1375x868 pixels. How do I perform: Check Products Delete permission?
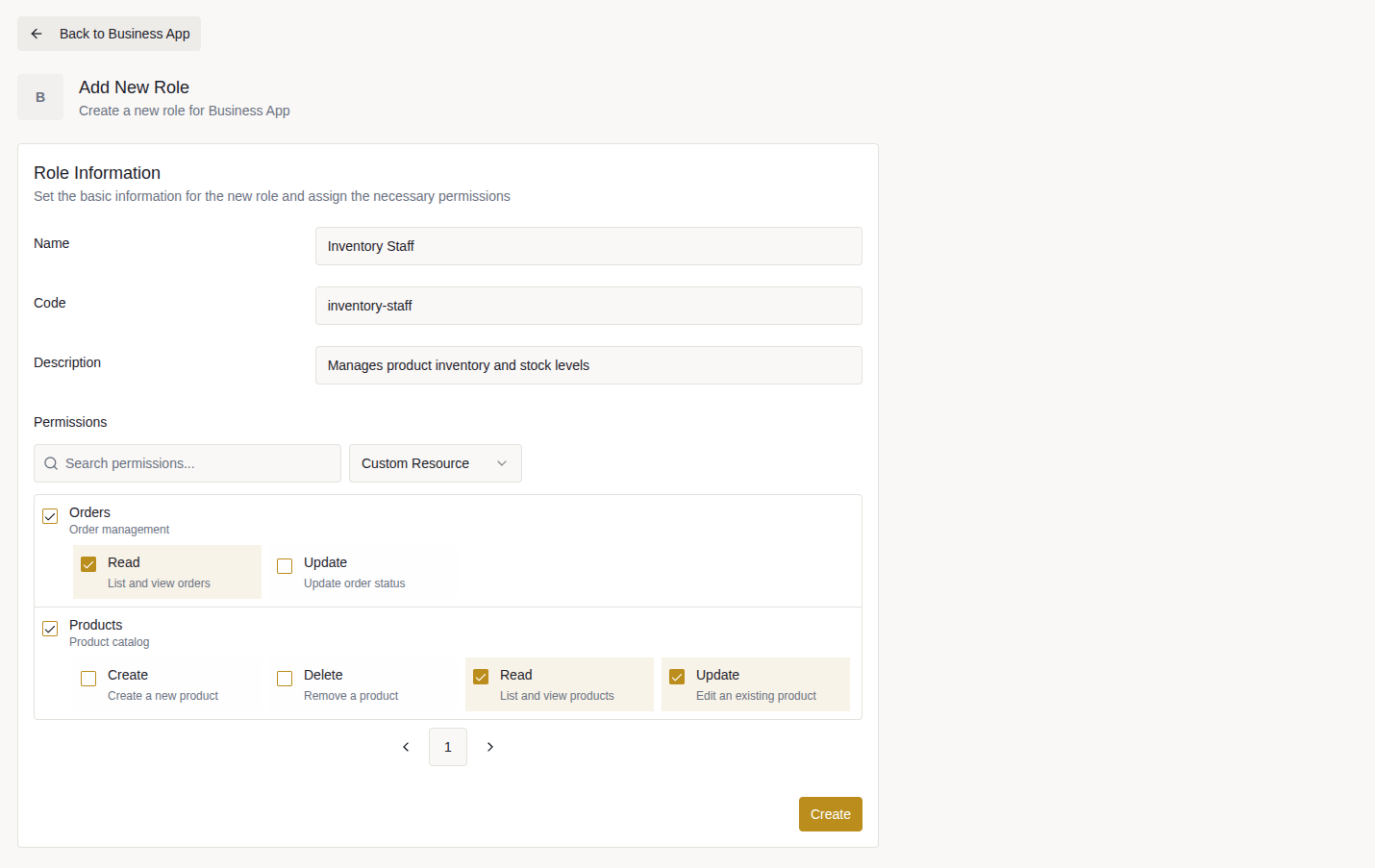(x=285, y=679)
